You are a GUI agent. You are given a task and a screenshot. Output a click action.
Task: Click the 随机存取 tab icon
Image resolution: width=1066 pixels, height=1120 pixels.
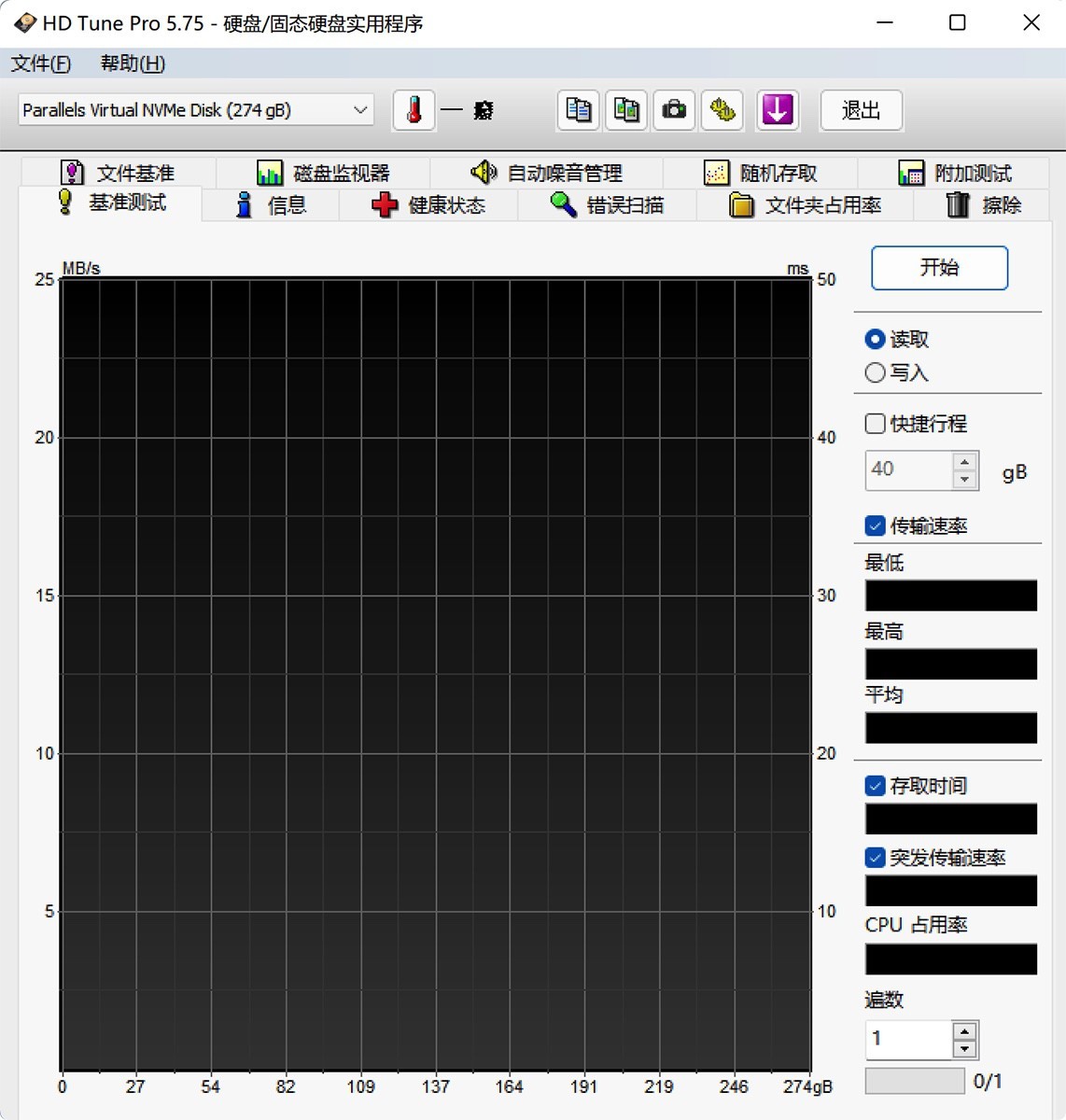[716, 173]
